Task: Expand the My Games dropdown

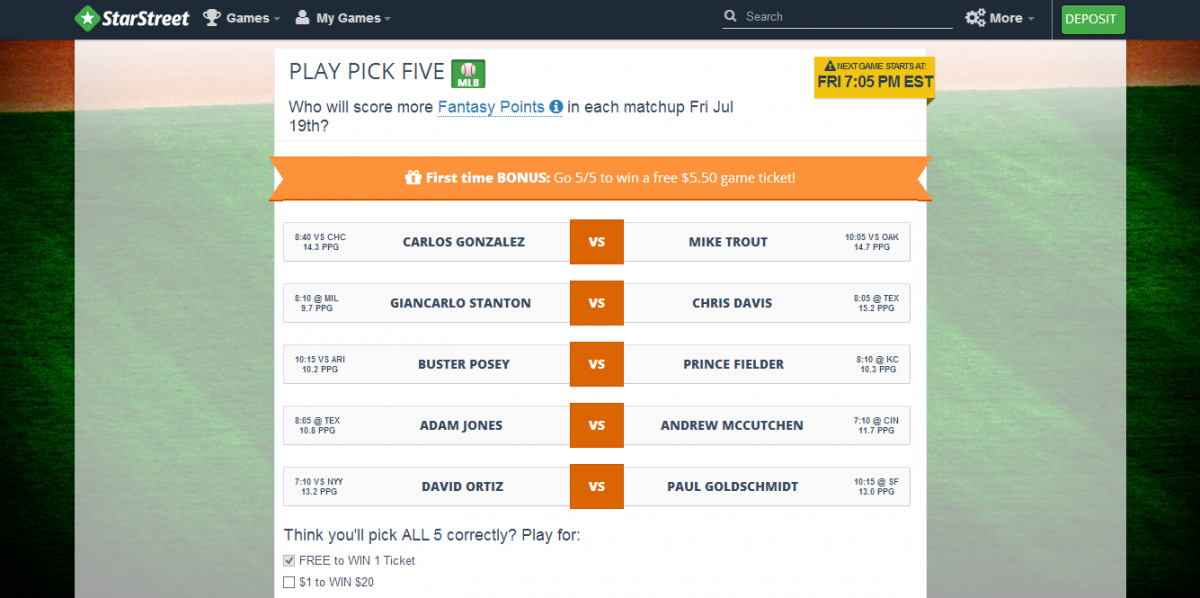Action: pyautogui.click(x=353, y=18)
